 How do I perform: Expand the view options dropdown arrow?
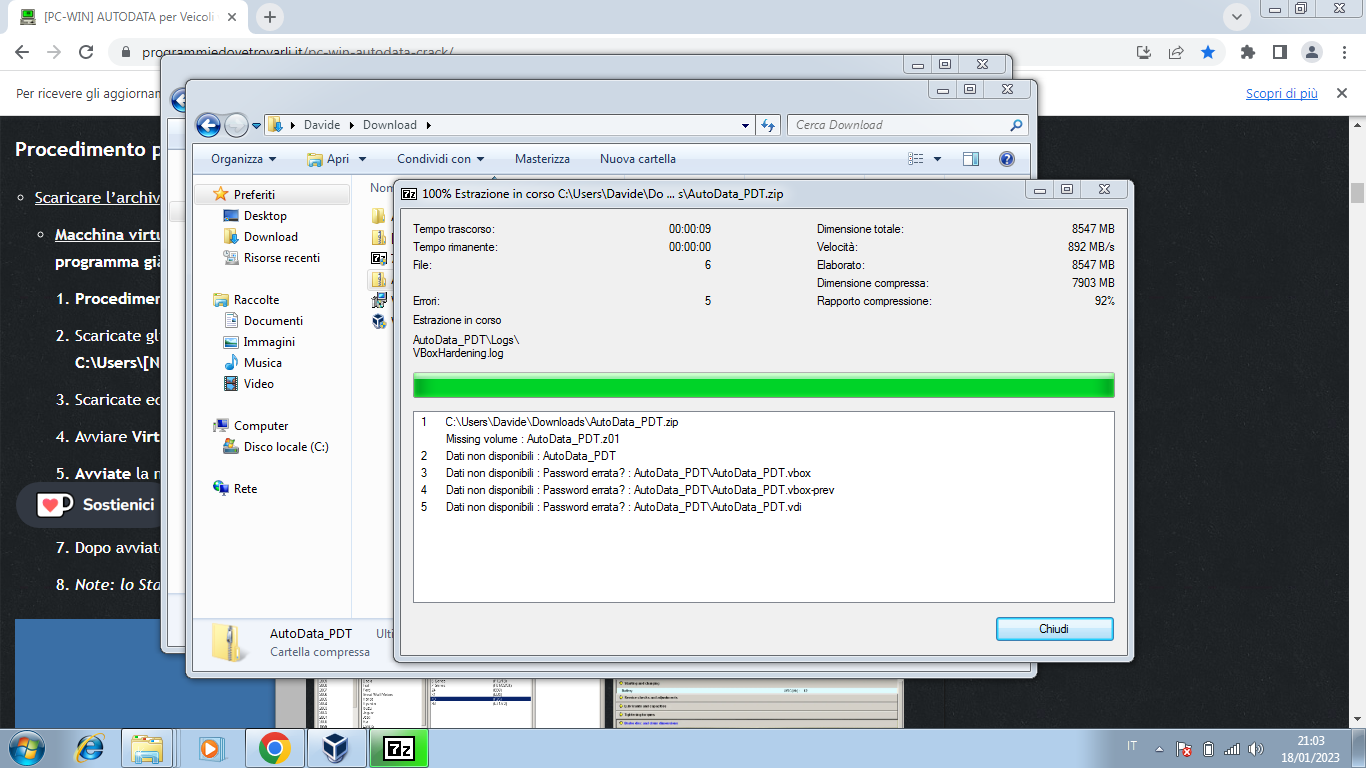(937, 159)
